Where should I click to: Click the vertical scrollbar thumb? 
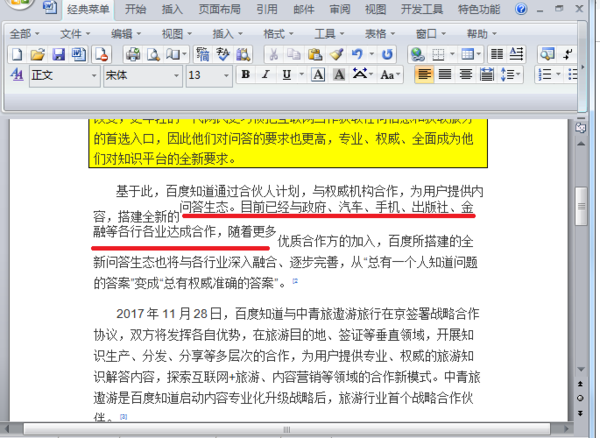tap(581, 206)
